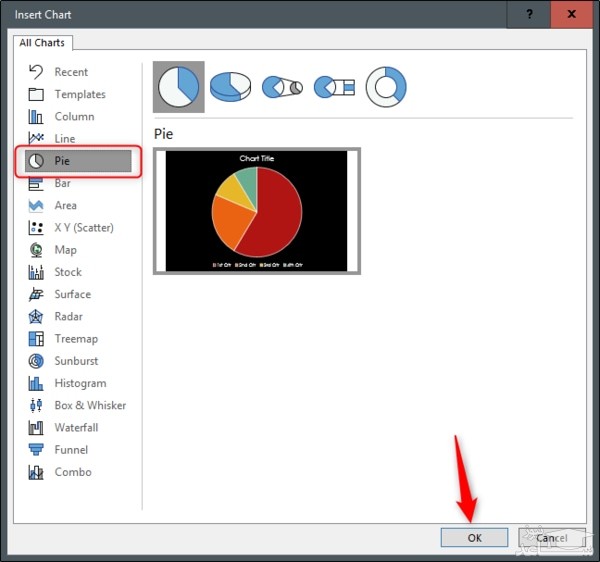This screenshot has height=562, width=600.
Task: Open the Templates category
Action: (80, 94)
